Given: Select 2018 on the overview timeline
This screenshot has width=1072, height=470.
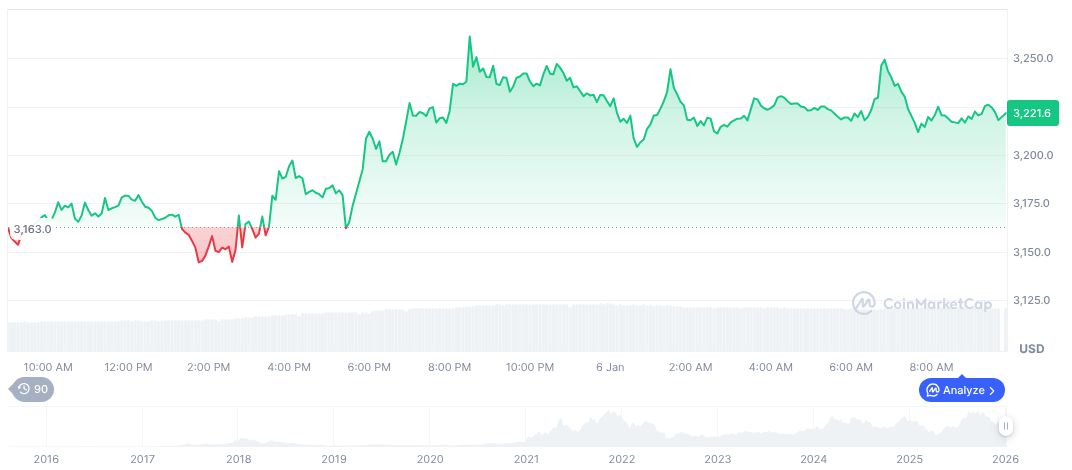Looking at the screenshot, I should pos(238,459).
